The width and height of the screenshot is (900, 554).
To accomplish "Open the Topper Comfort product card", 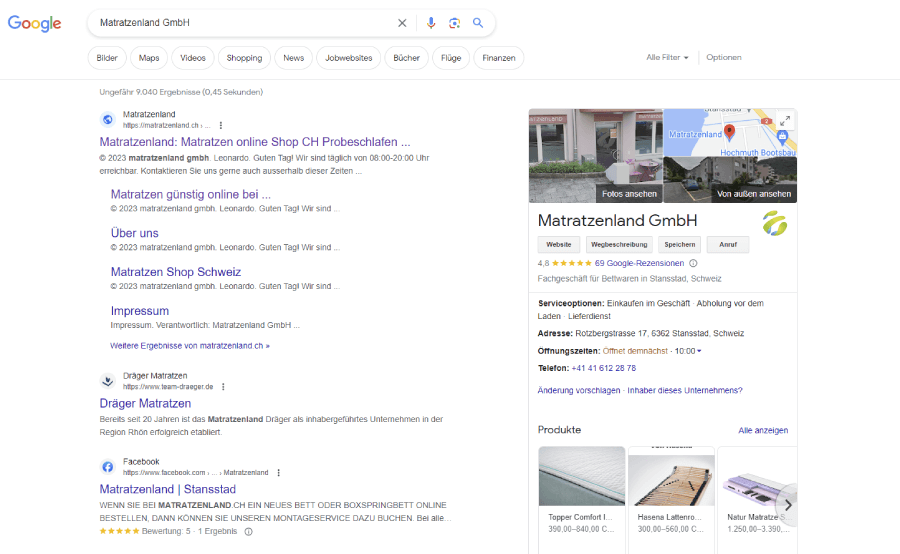I will coord(581,499).
